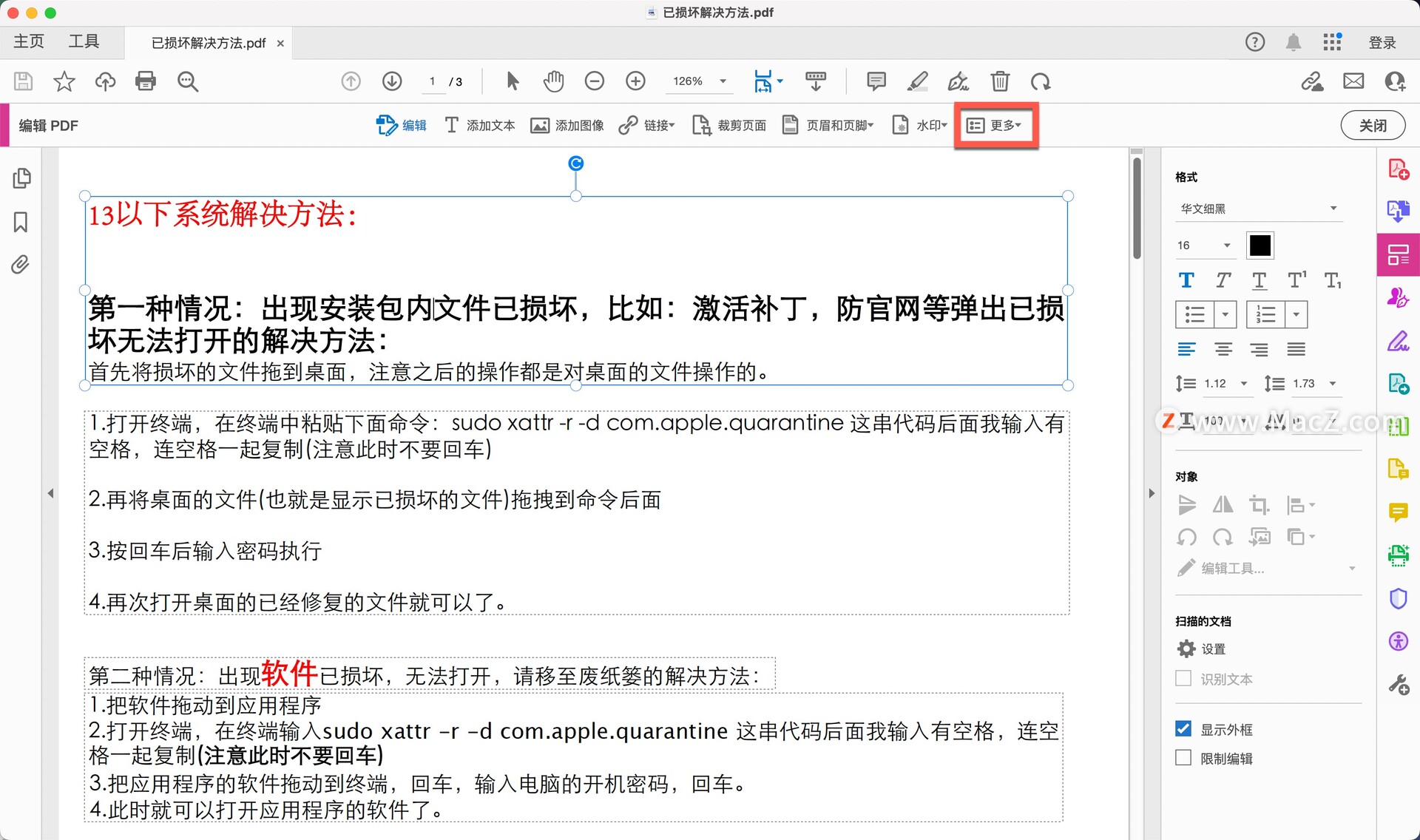Open the 更多 (More) dropdown
This screenshot has height=840, width=1420.
click(995, 125)
